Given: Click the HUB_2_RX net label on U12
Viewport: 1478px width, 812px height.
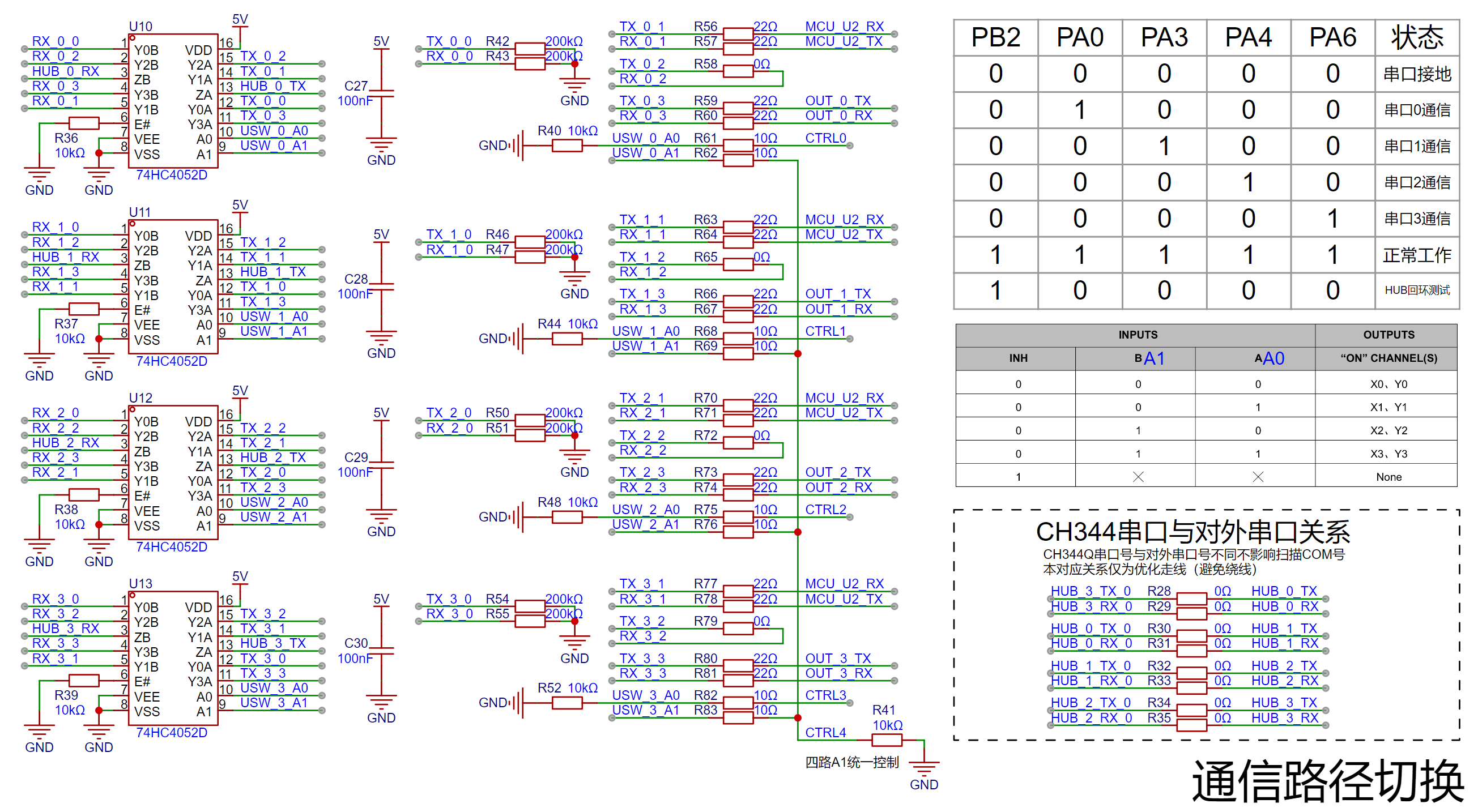Looking at the screenshot, I should [x=65, y=443].
